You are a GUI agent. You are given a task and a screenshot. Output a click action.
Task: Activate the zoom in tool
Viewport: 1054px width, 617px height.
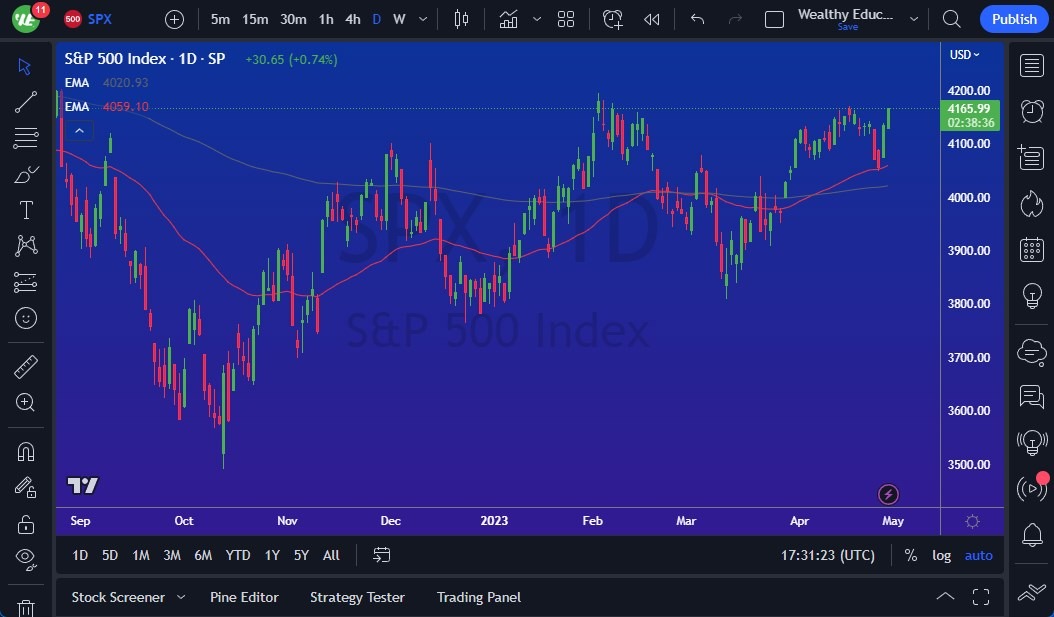point(26,403)
